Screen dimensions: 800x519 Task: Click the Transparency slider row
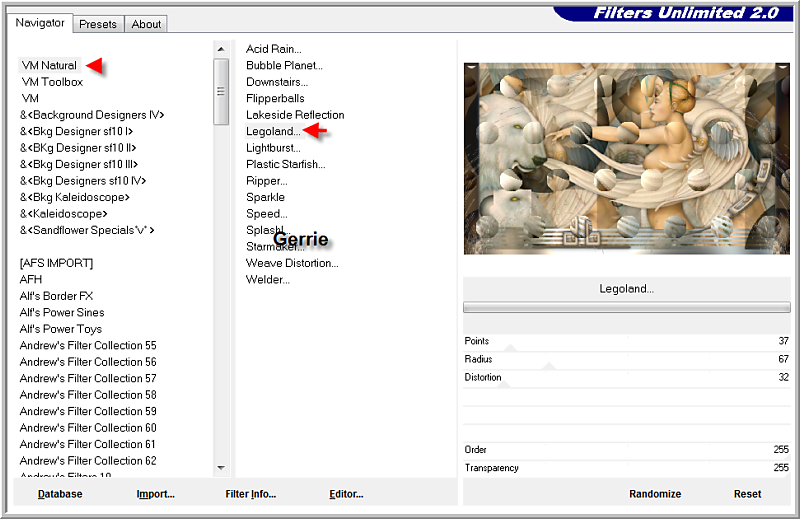tap(627, 468)
